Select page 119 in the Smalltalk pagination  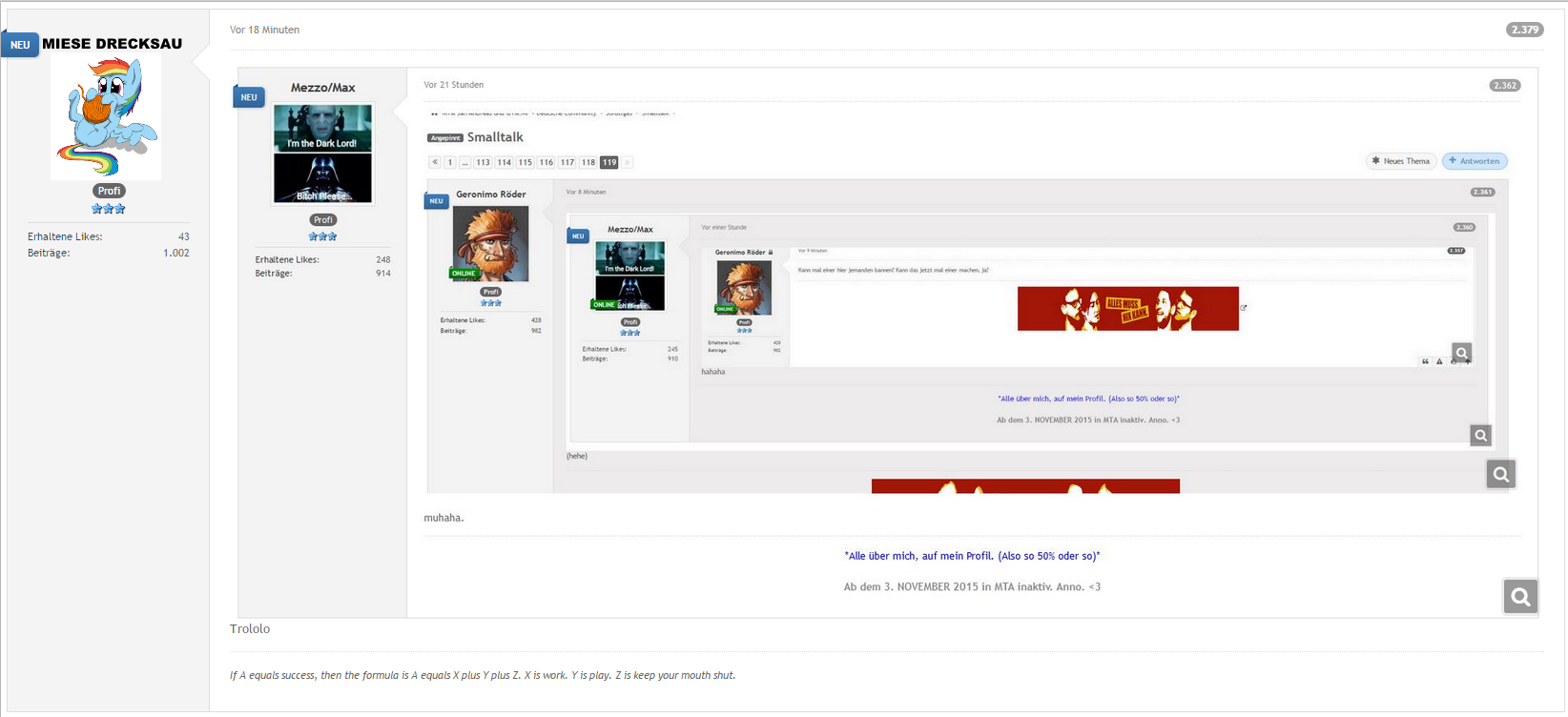coord(609,162)
